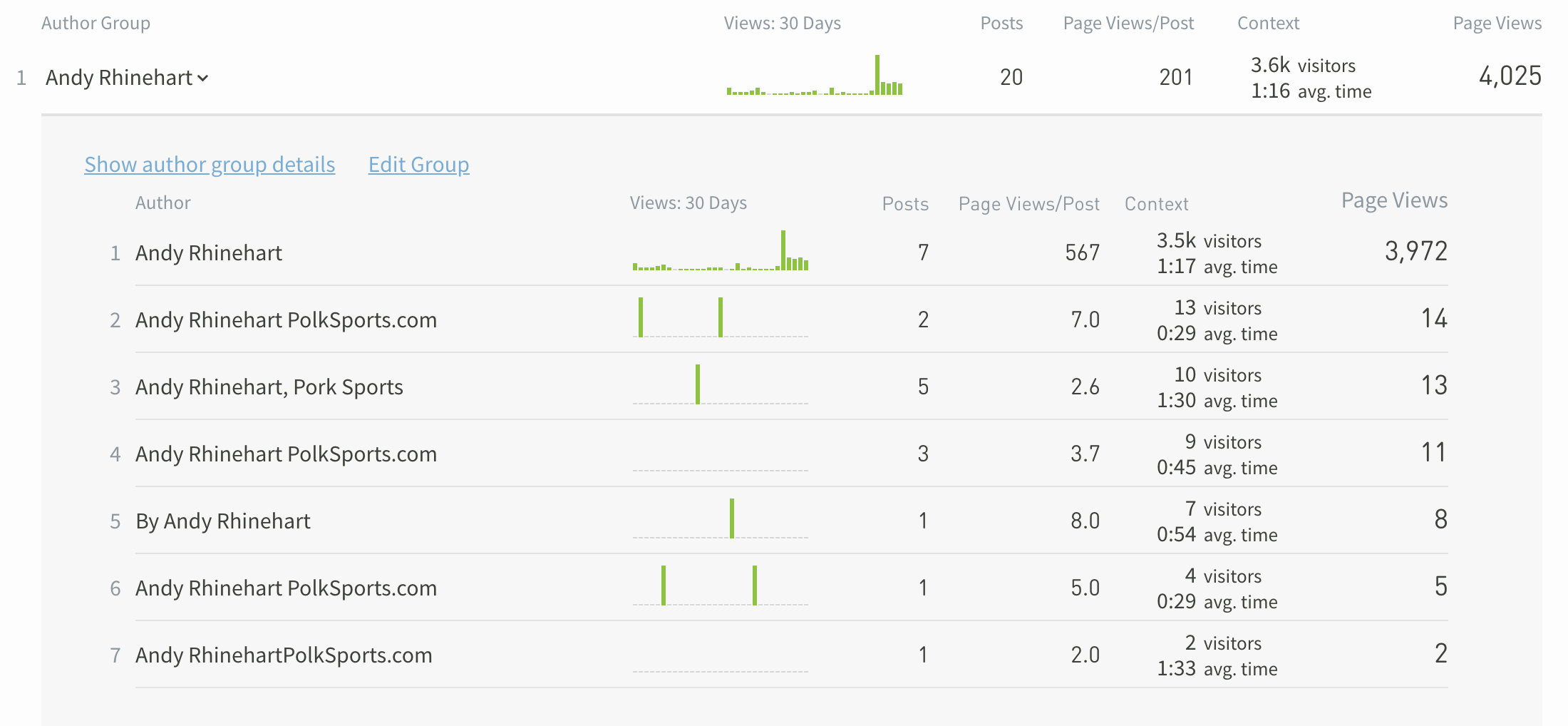1568x726 pixels.
Task: Click the 0:54 avg. time value
Action: coord(1217,535)
